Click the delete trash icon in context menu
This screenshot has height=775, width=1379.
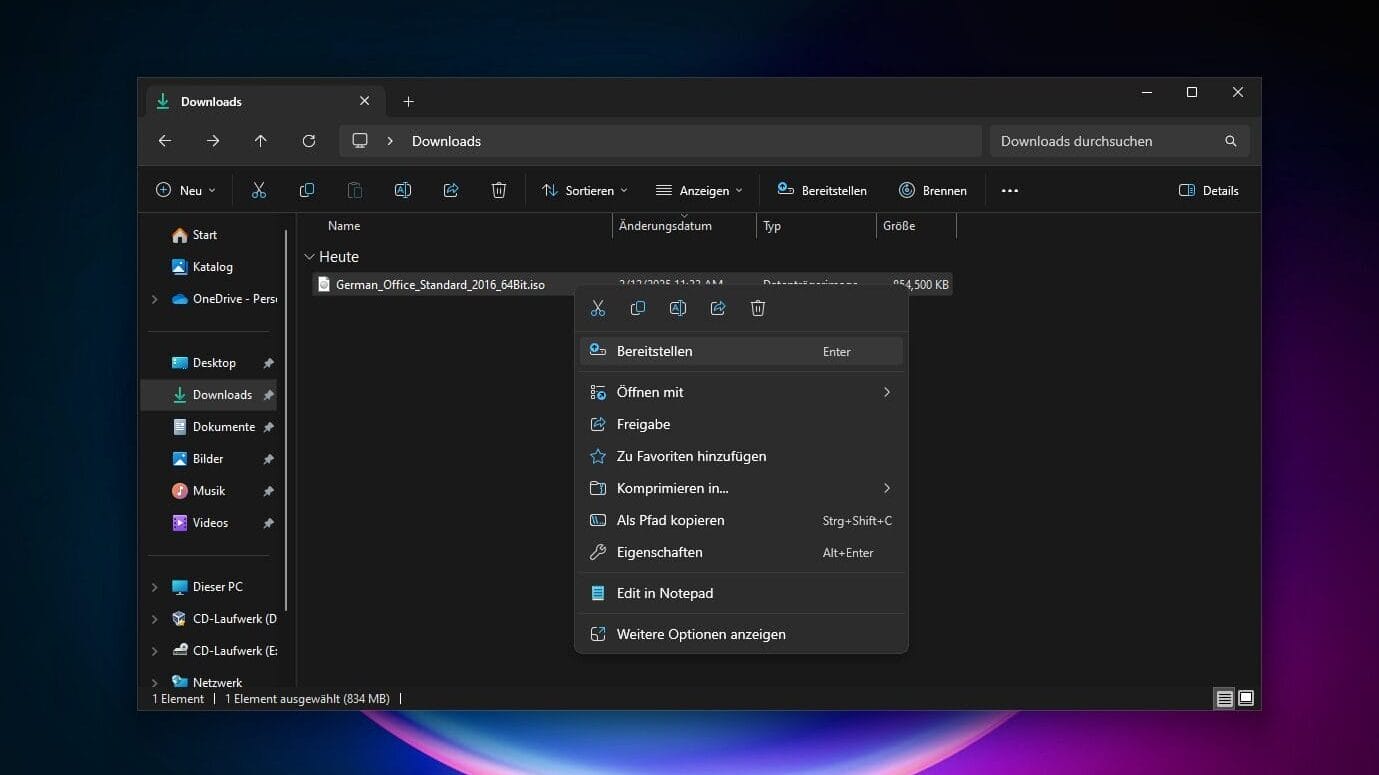click(x=758, y=308)
